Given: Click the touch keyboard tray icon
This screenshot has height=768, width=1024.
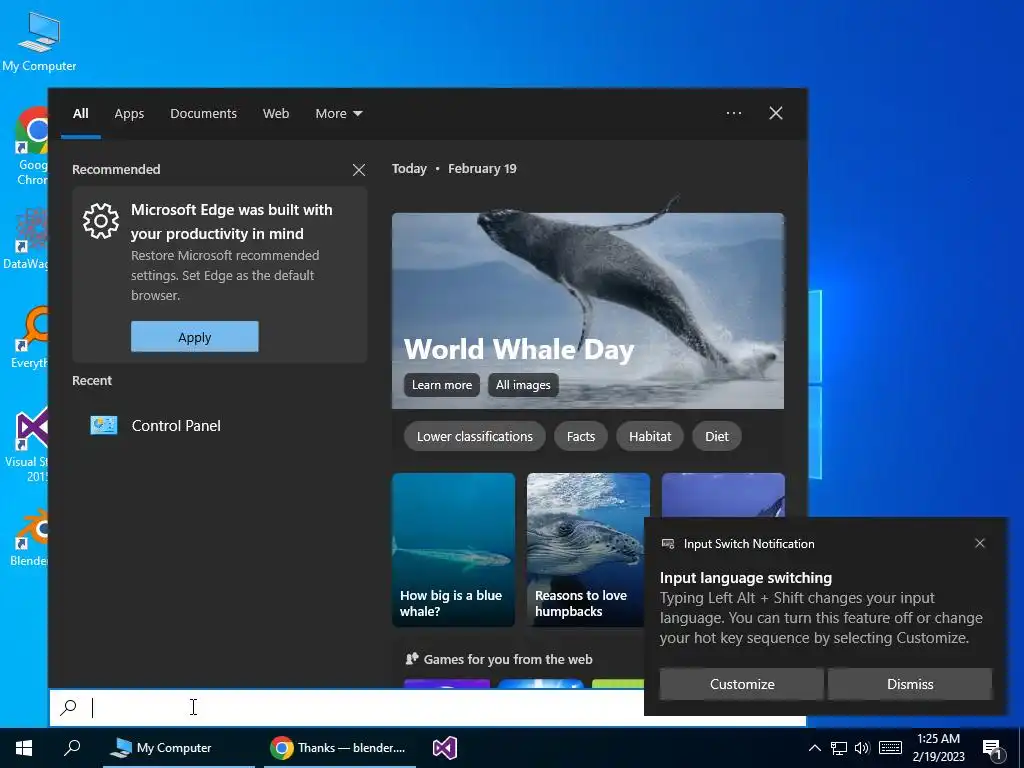Looking at the screenshot, I should [x=890, y=748].
